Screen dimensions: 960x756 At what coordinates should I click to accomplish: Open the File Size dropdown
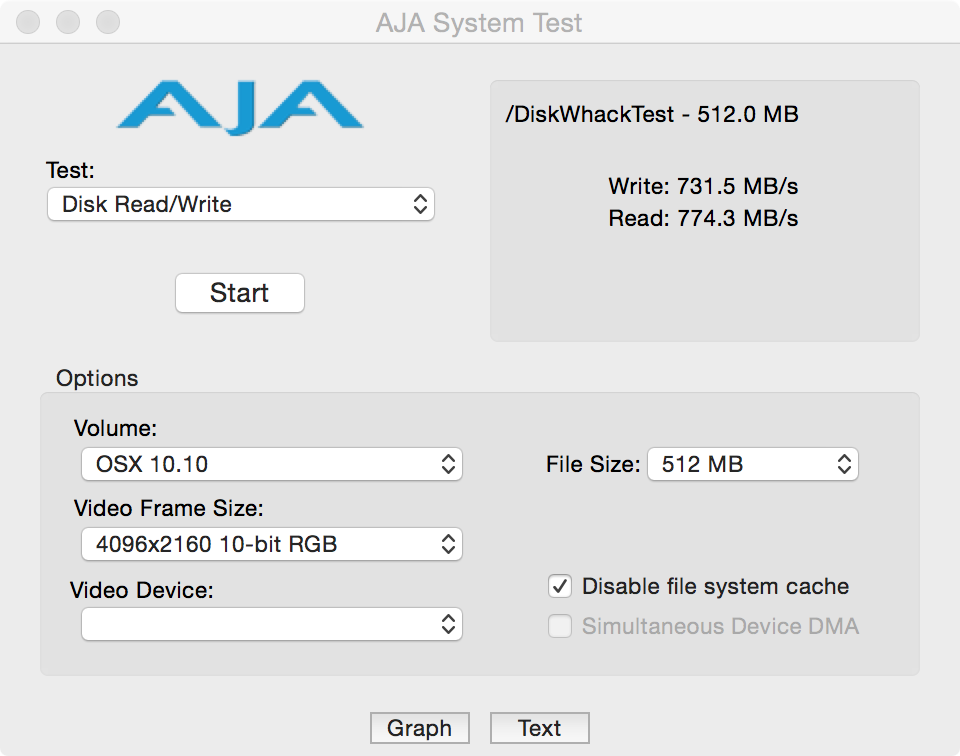[x=753, y=464]
